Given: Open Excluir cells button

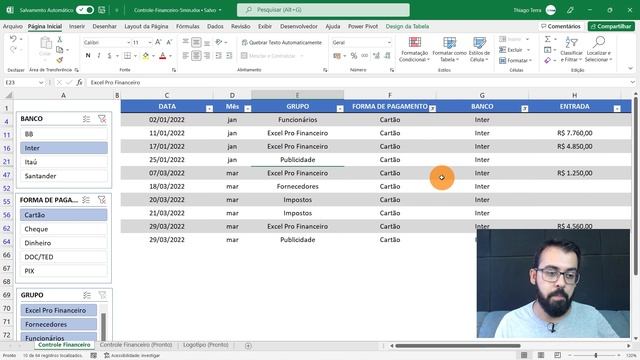Looking at the screenshot, I should [x=514, y=50].
